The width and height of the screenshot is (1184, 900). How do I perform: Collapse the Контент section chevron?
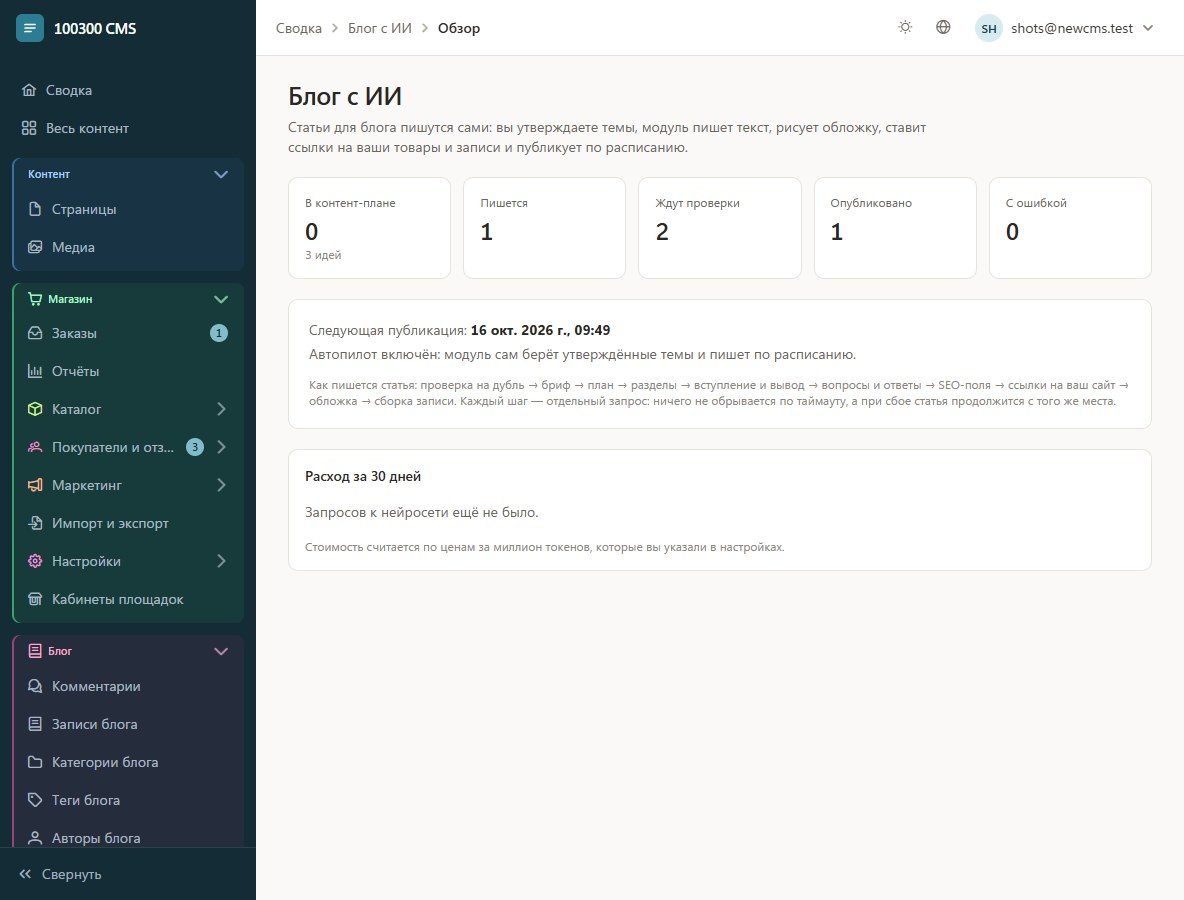pos(220,174)
